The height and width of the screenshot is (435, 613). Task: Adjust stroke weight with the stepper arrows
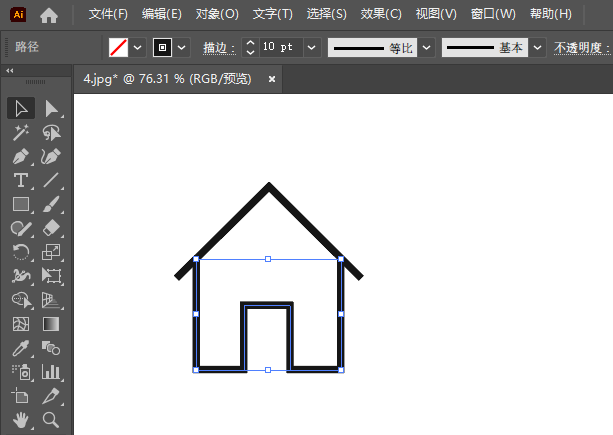tap(251, 48)
